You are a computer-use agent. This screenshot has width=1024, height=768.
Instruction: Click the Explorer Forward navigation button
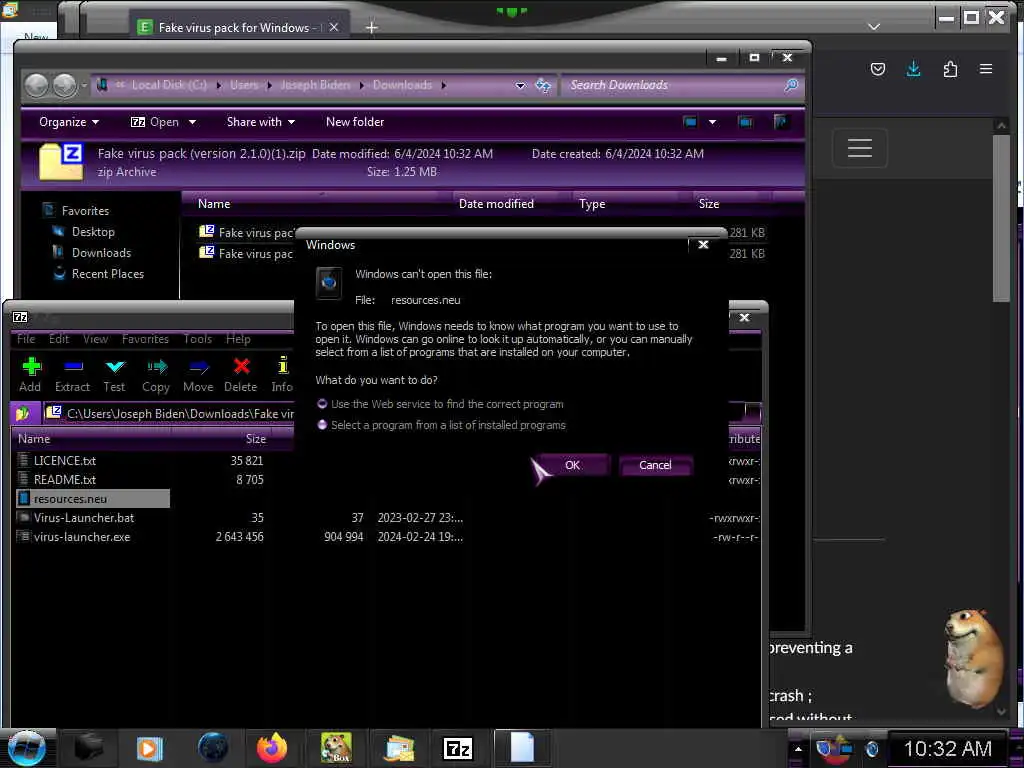[65, 86]
